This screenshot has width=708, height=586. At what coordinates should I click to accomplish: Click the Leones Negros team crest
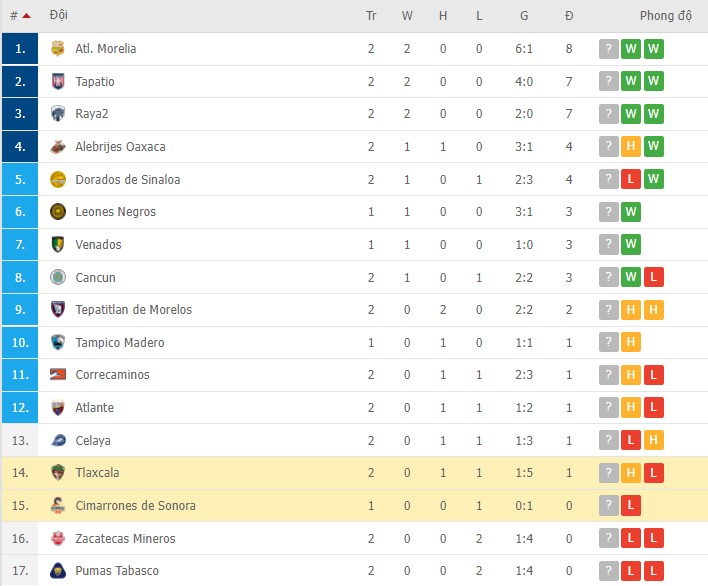coord(57,212)
